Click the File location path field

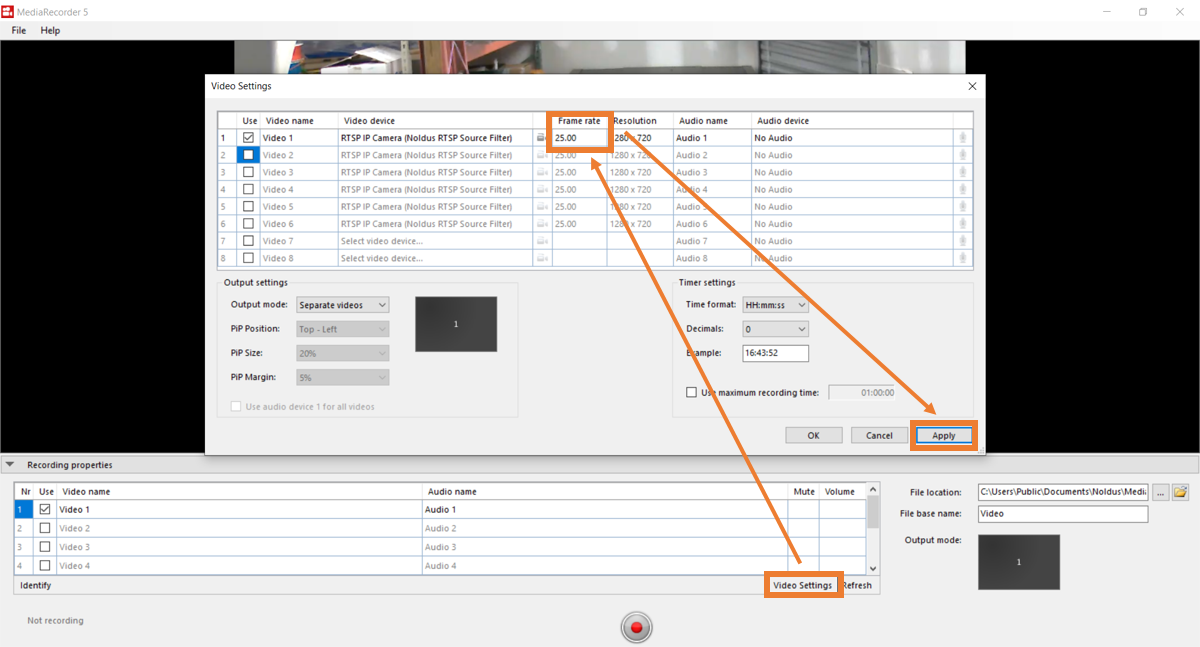tap(1063, 492)
